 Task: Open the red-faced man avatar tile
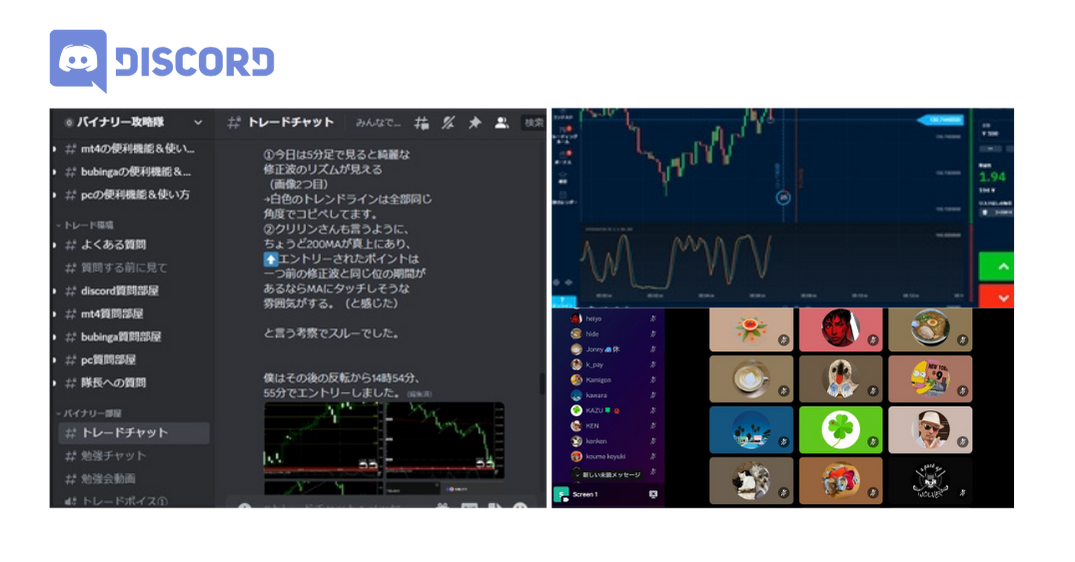[x=841, y=330]
